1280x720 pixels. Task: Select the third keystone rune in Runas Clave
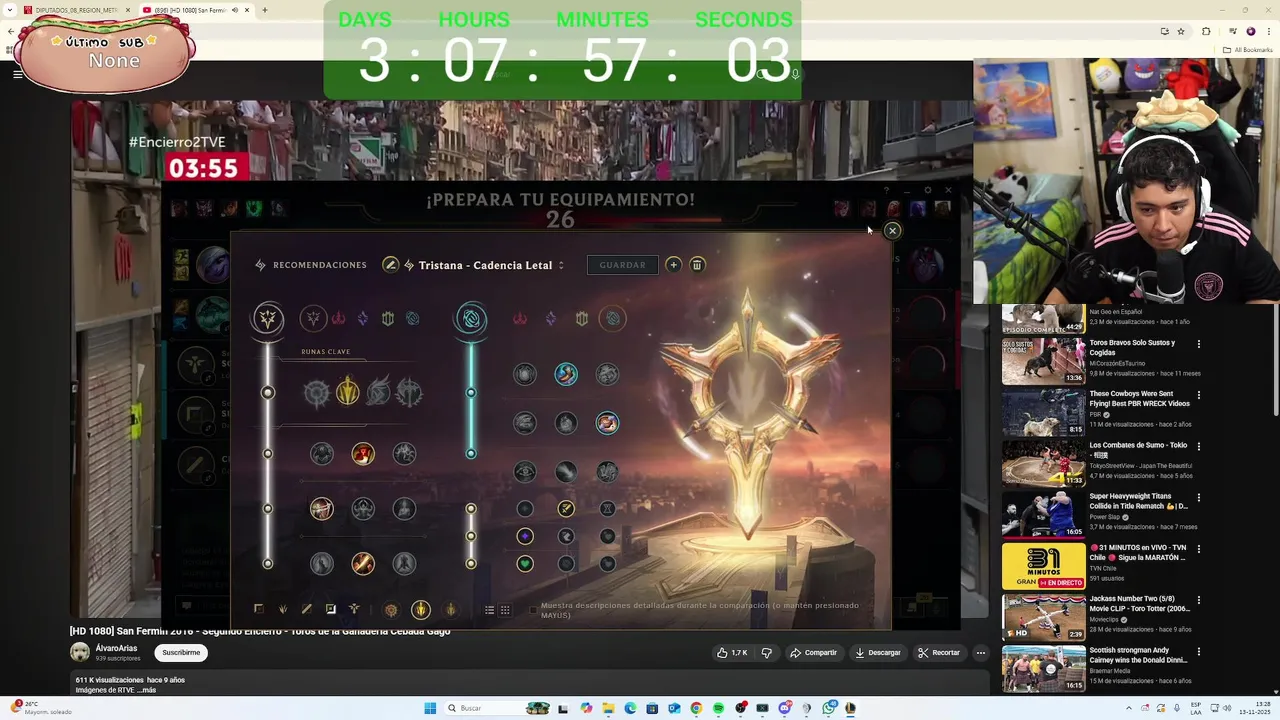pos(378,392)
